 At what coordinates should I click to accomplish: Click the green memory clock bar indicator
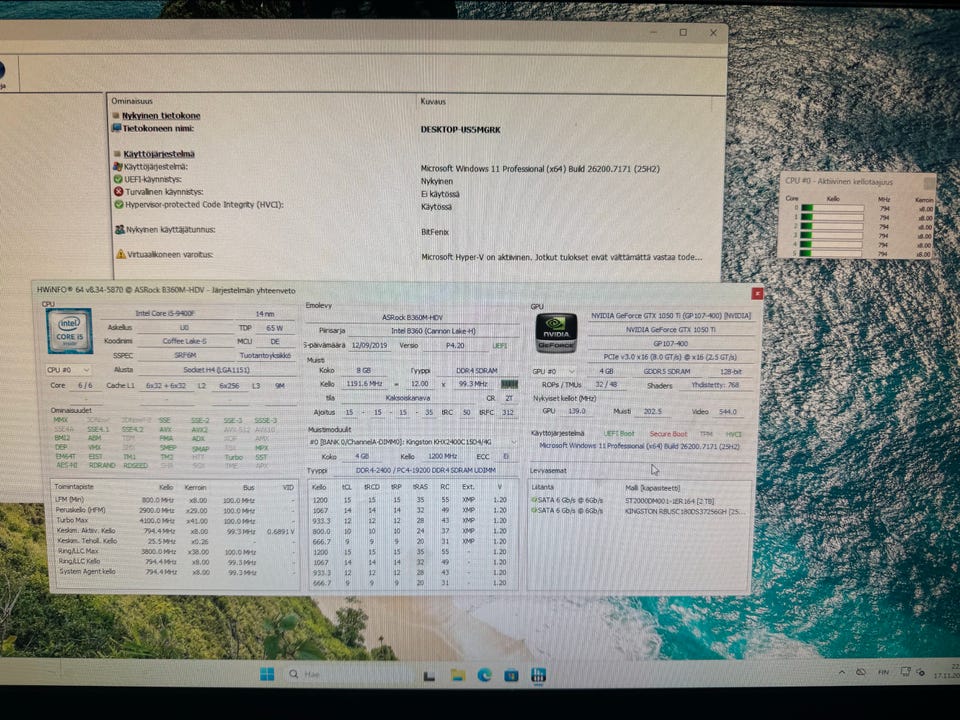pyautogui.click(x=509, y=384)
